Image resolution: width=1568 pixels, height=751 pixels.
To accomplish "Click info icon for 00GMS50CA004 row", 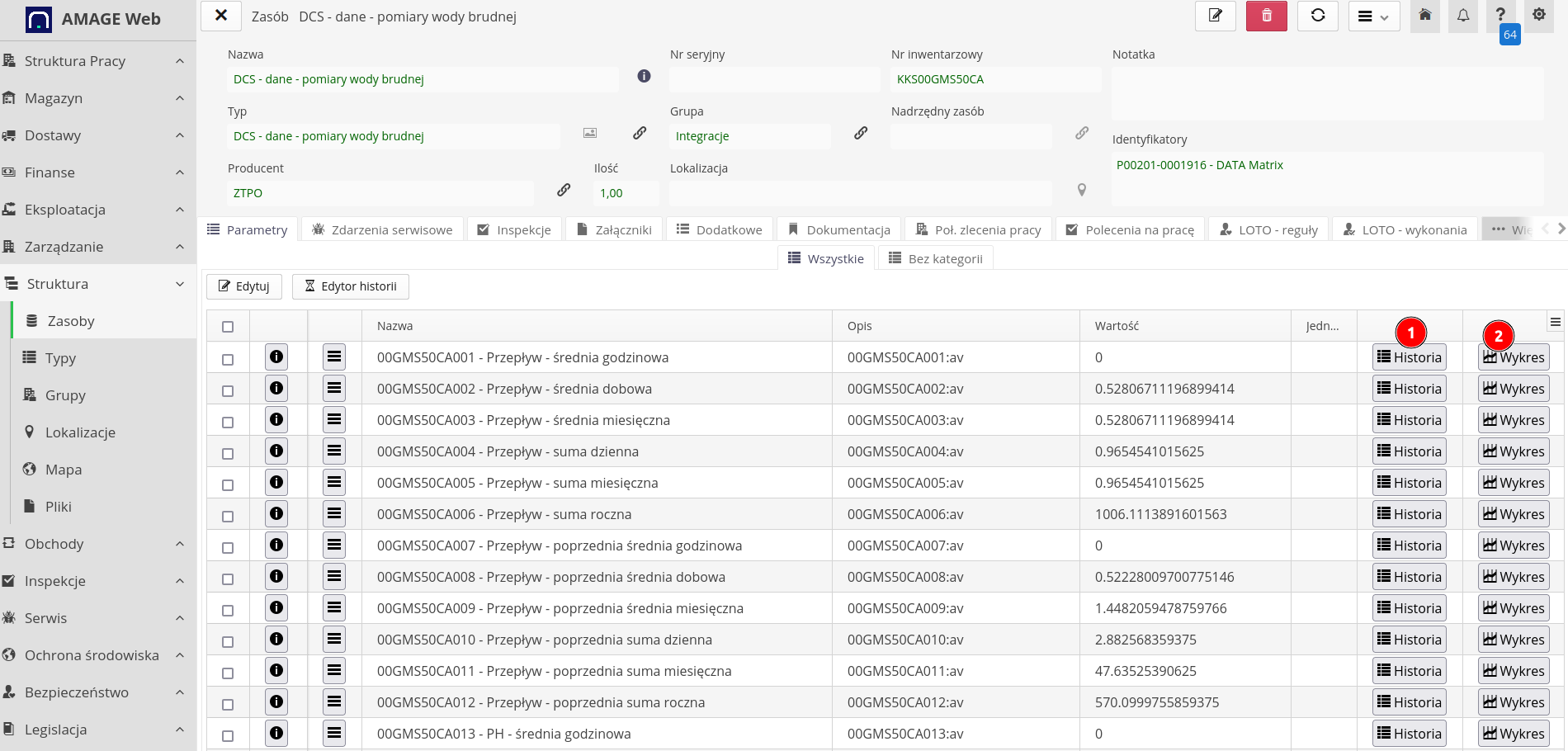I will (276, 451).
